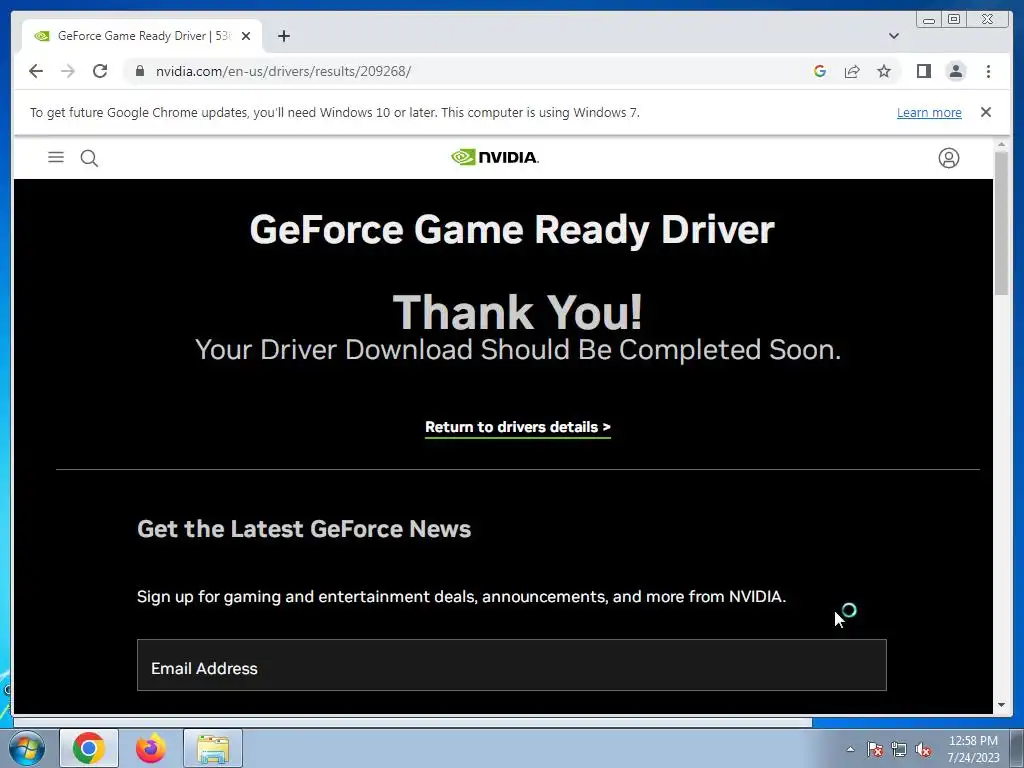This screenshot has height=768, width=1024.
Task: Click the forward navigation arrow
Action: 68,71
